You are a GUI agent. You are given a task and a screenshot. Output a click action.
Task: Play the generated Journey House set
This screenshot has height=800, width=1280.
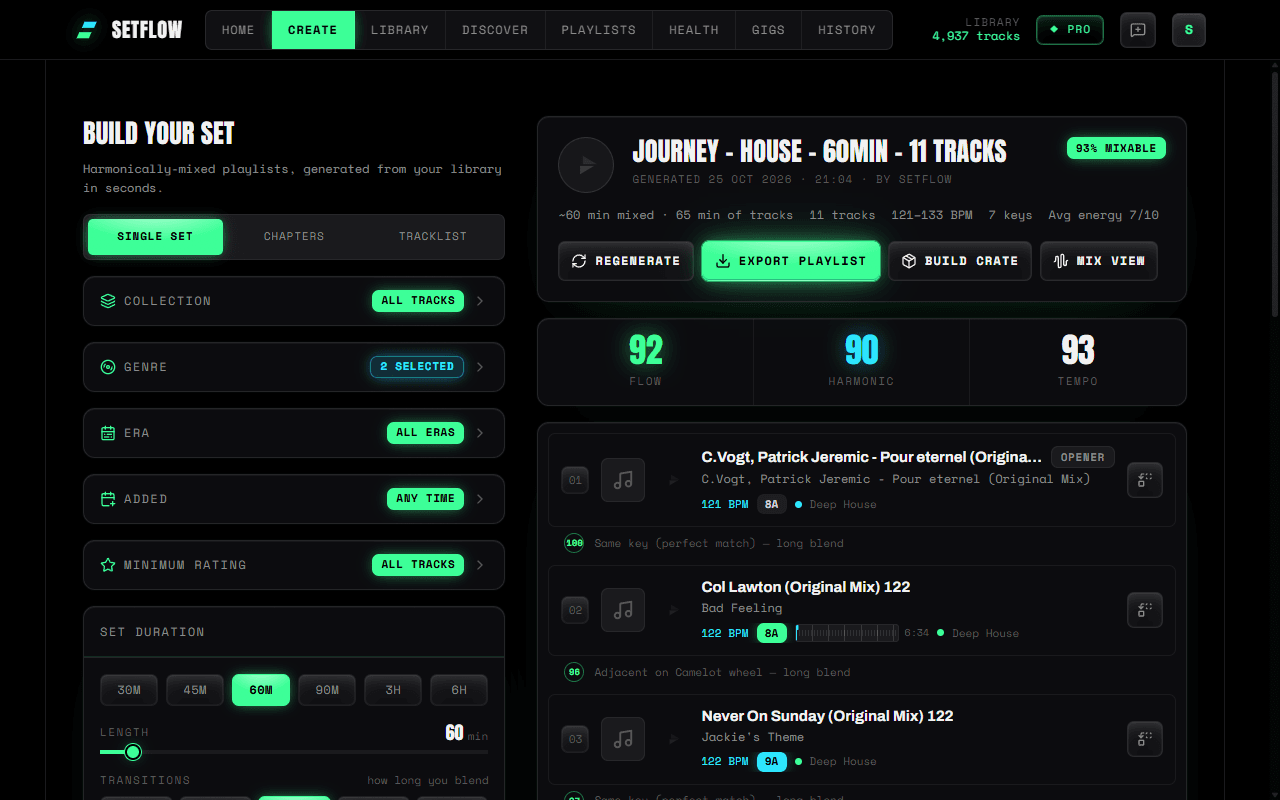586,165
